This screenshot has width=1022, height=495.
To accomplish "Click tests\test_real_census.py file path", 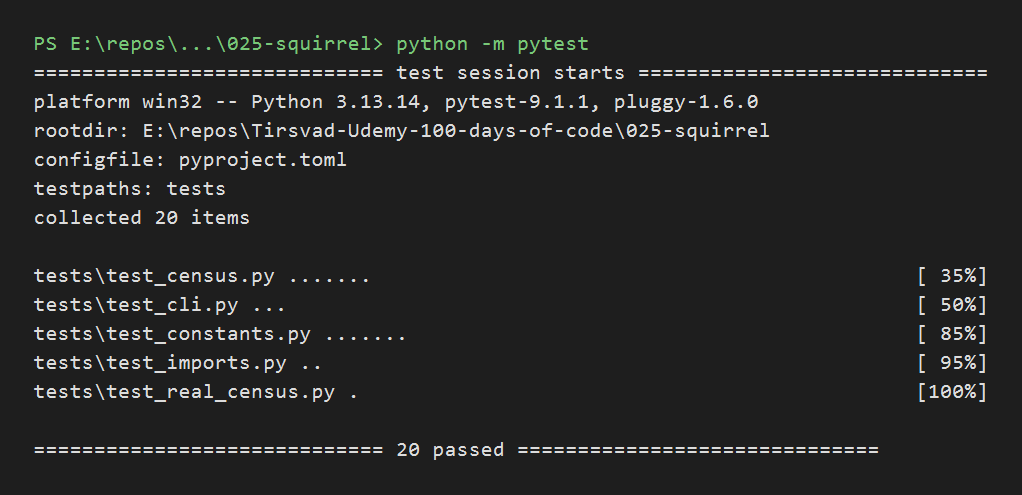I will (x=184, y=392).
